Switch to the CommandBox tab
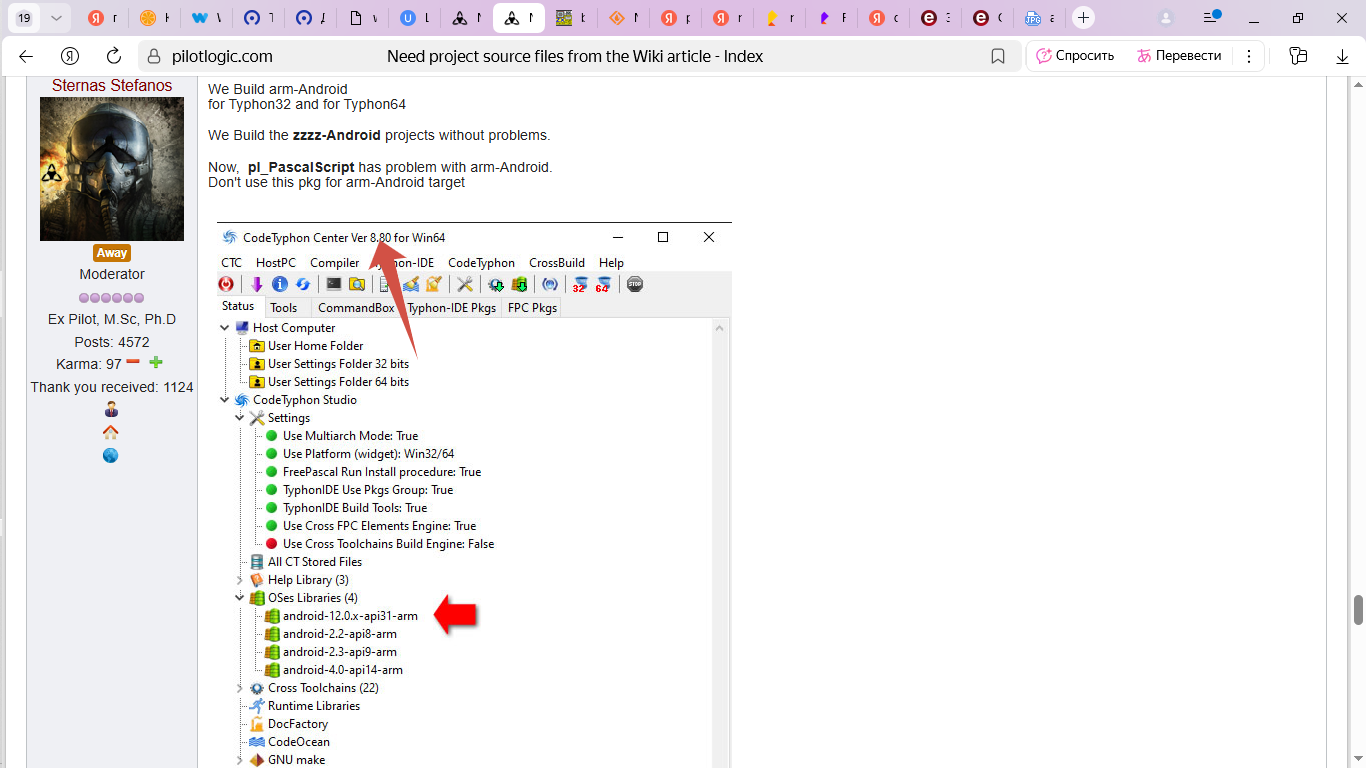The image size is (1366, 768). tap(355, 308)
